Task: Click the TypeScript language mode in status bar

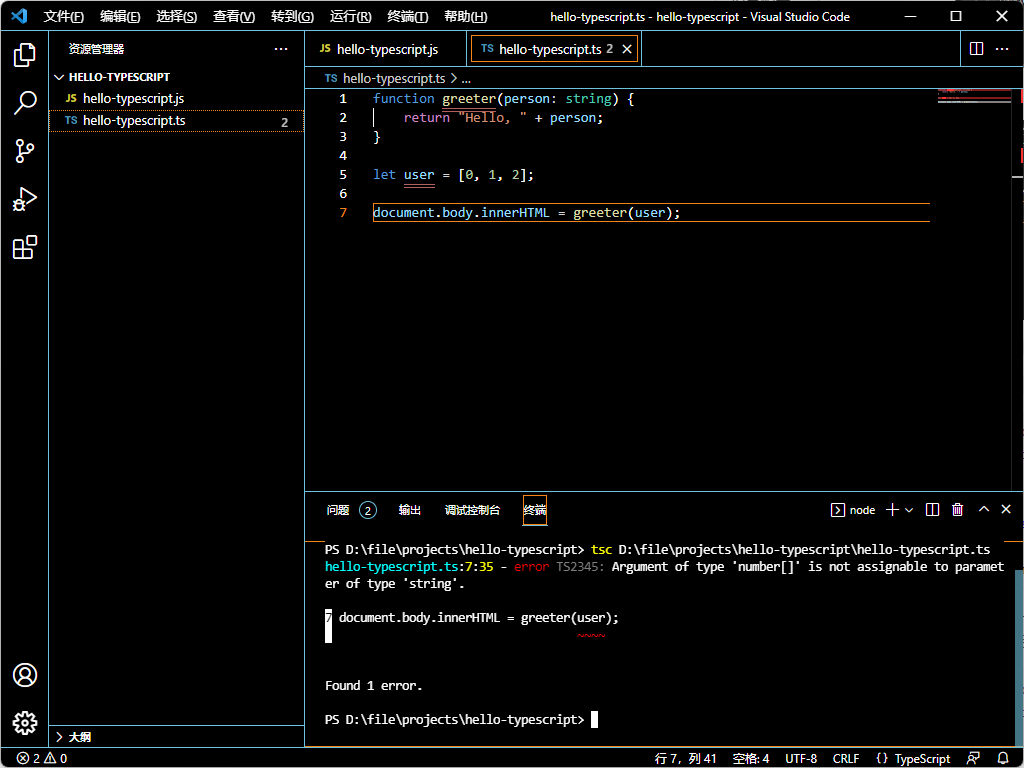Action: point(913,758)
